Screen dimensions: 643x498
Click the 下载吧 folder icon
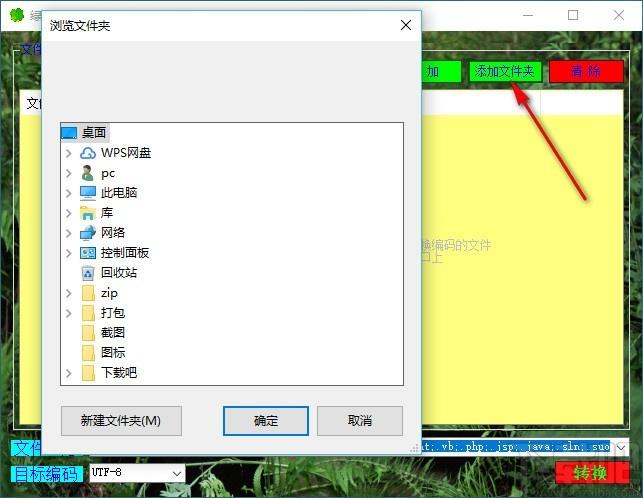click(88, 373)
